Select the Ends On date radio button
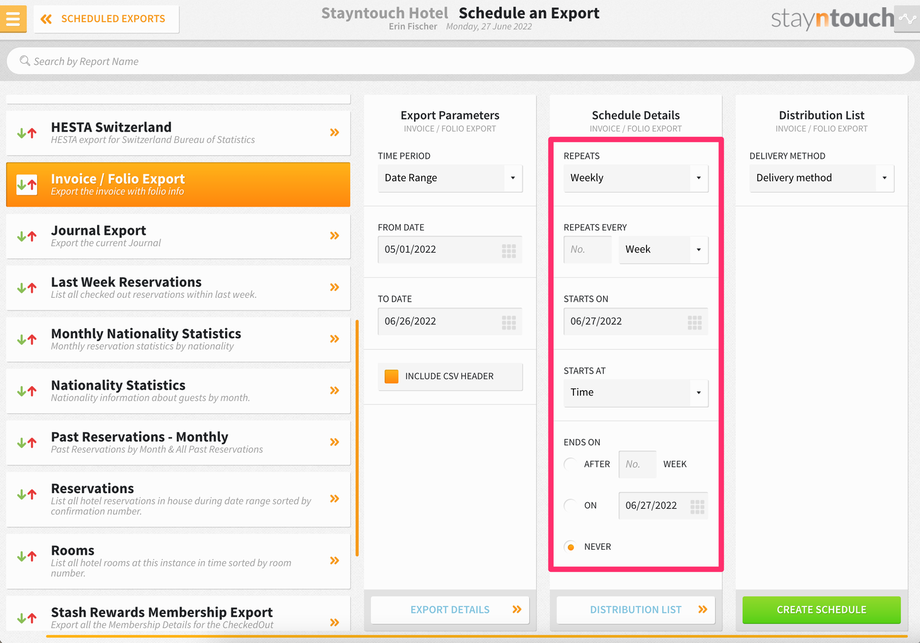Screen dimensions: 920x643 pyautogui.click(x=570, y=505)
